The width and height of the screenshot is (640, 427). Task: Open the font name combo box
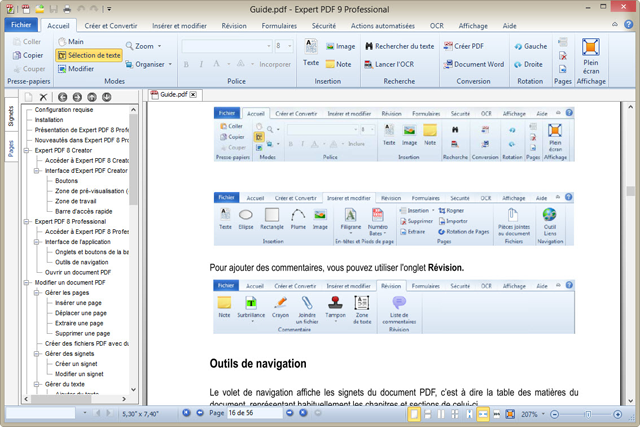click(227, 46)
